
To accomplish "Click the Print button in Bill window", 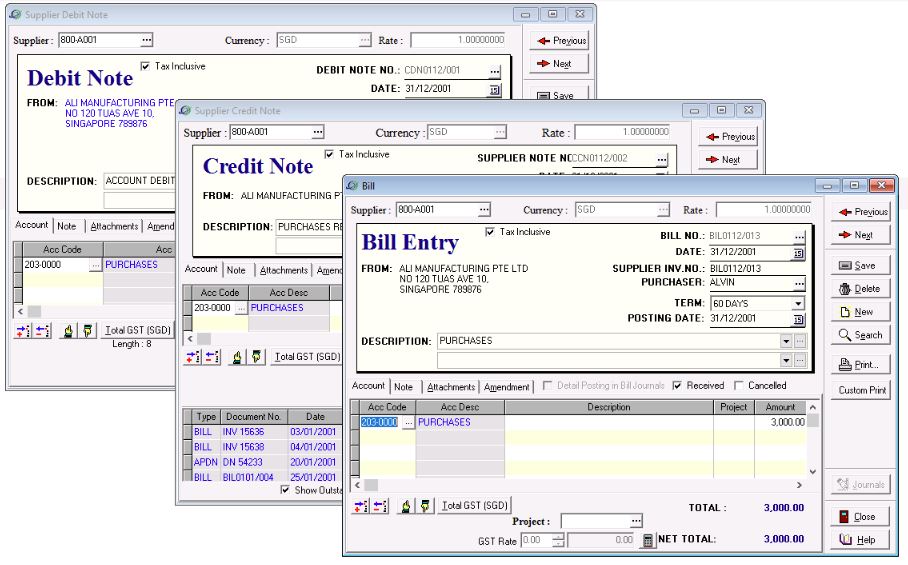I will click(x=860, y=365).
